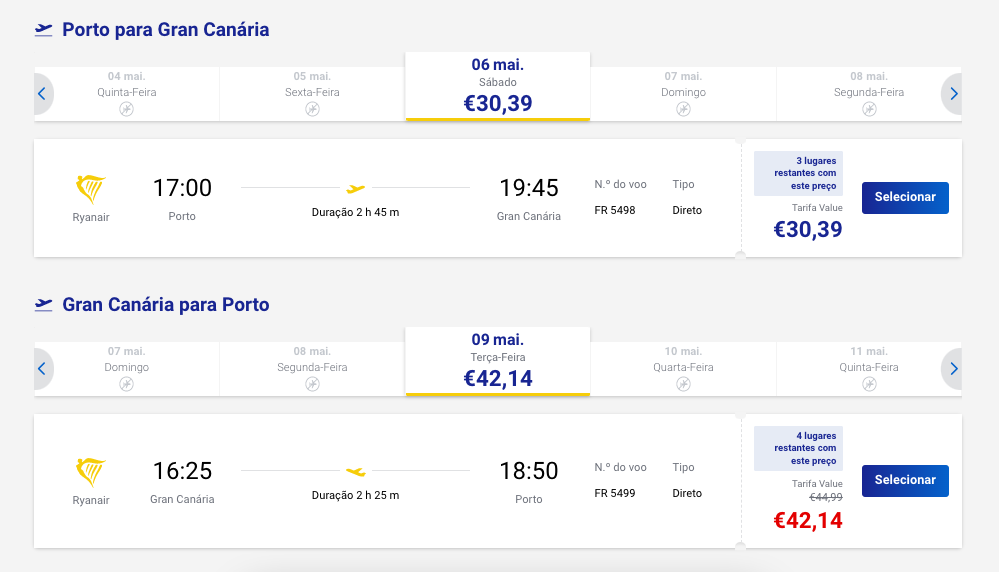Click the no-flight icon under 10 mai. Quarta-Feira
The width and height of the screenshot is (999, 572).
[x=683, y=384]
